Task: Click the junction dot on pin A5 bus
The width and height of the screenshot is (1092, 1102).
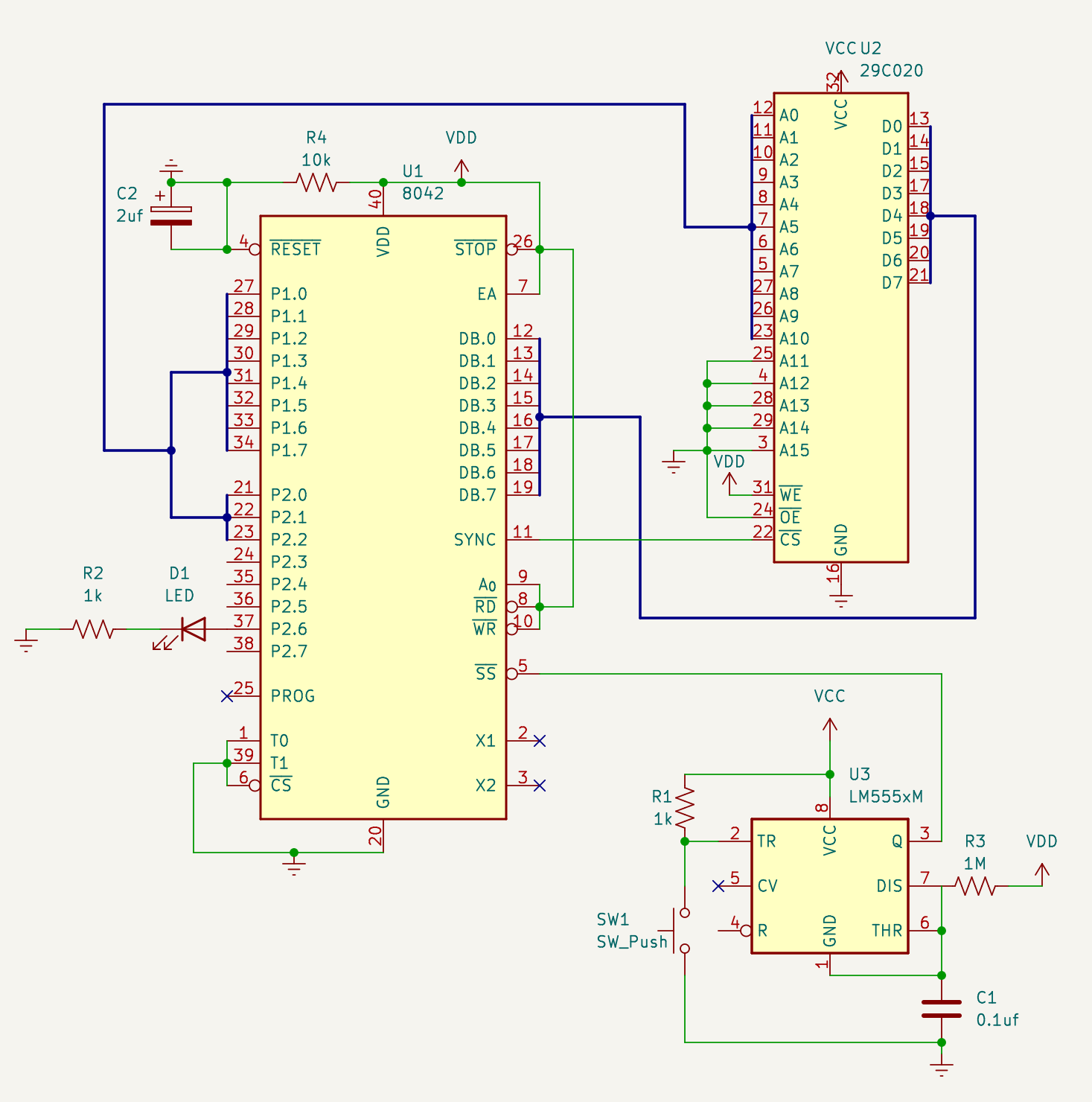Action: coord(753,226)
